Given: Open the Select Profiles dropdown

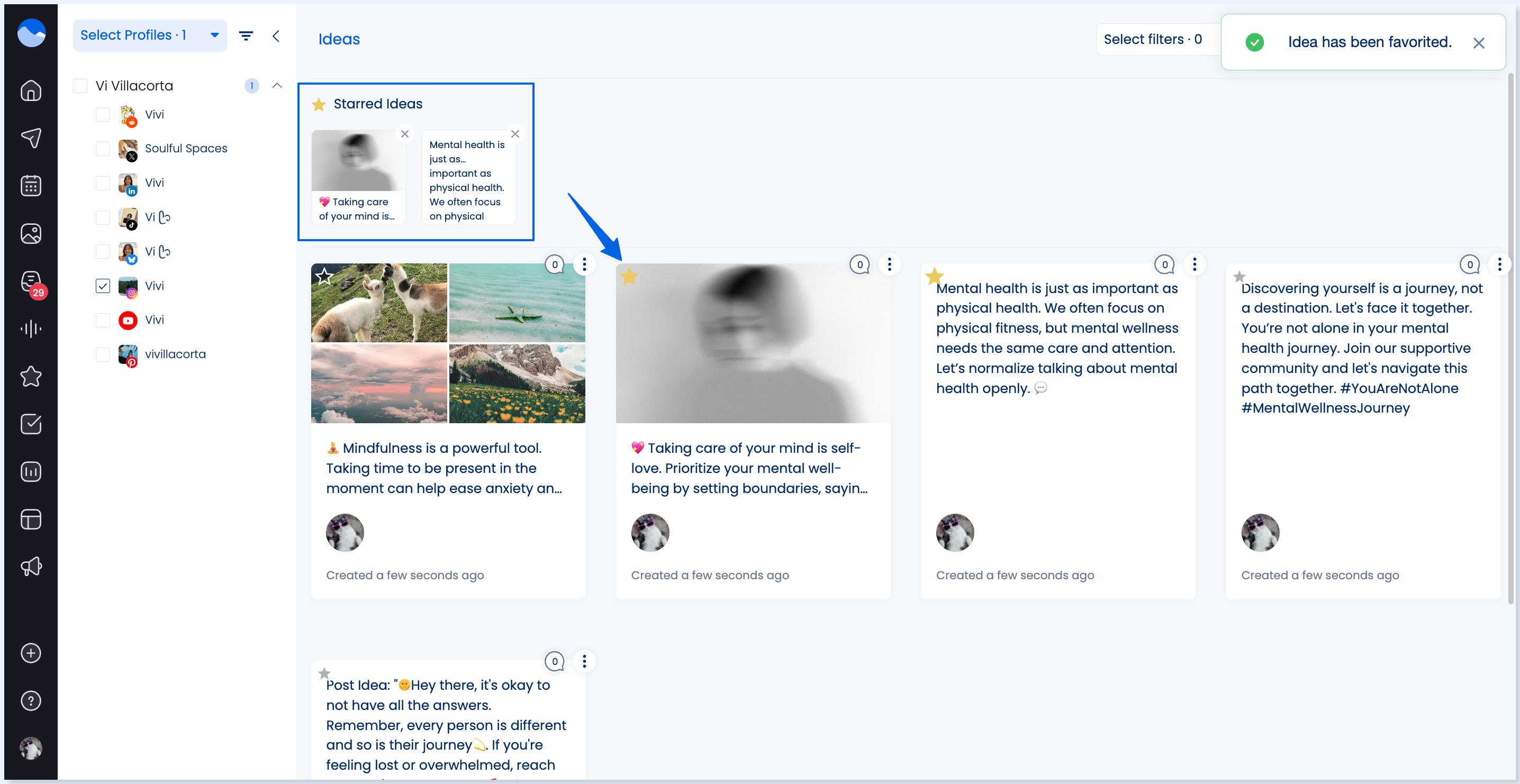Looking at the screenshot, I should pos(150,35).
